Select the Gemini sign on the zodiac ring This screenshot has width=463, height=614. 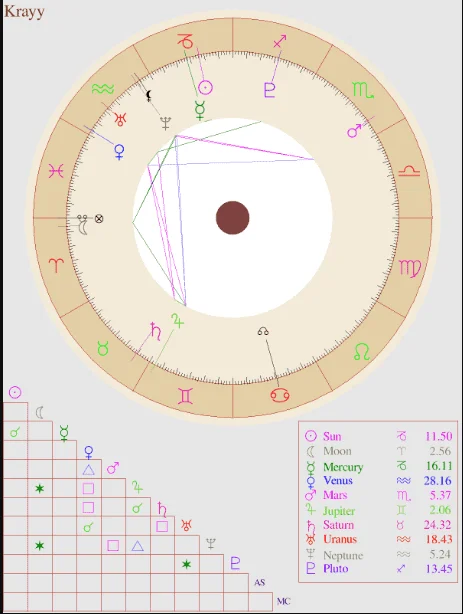tap(185, 396)
